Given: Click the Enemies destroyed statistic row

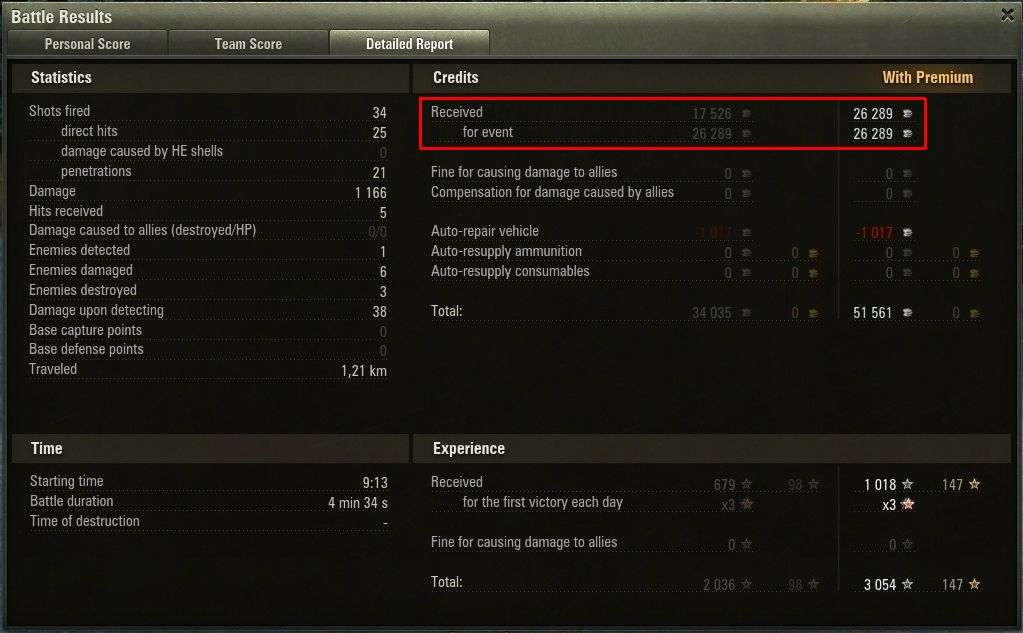Looking at the screenshot, I should coord(208,290).
